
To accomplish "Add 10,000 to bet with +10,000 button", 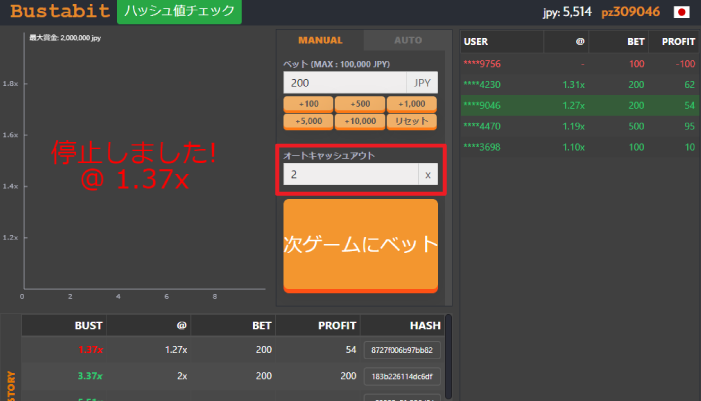I will [360, 122].
